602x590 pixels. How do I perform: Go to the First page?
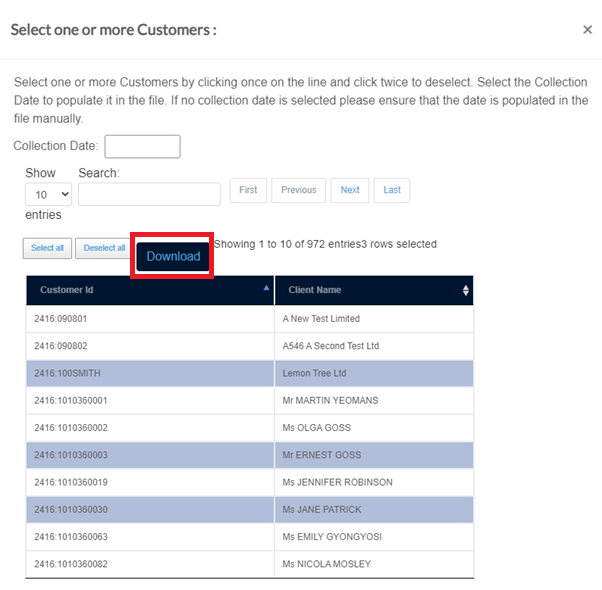point(248,190)
